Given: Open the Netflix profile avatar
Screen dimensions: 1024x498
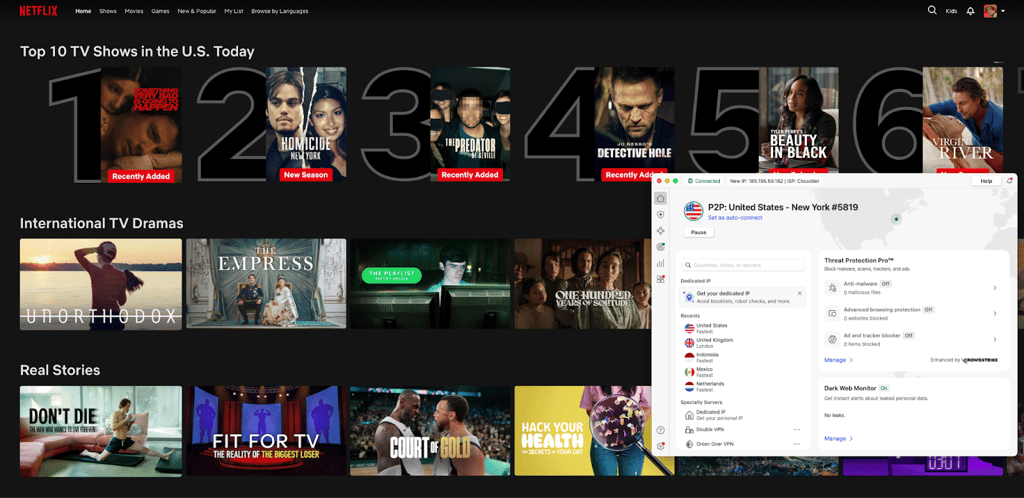Looking at the screenshot, I should tap(990, 11).
